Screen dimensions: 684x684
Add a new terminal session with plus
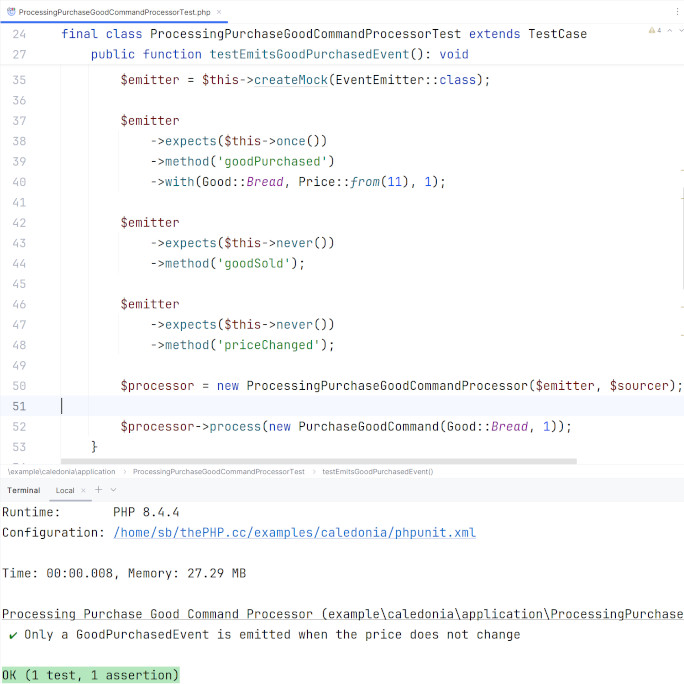(x=98, y=490)
